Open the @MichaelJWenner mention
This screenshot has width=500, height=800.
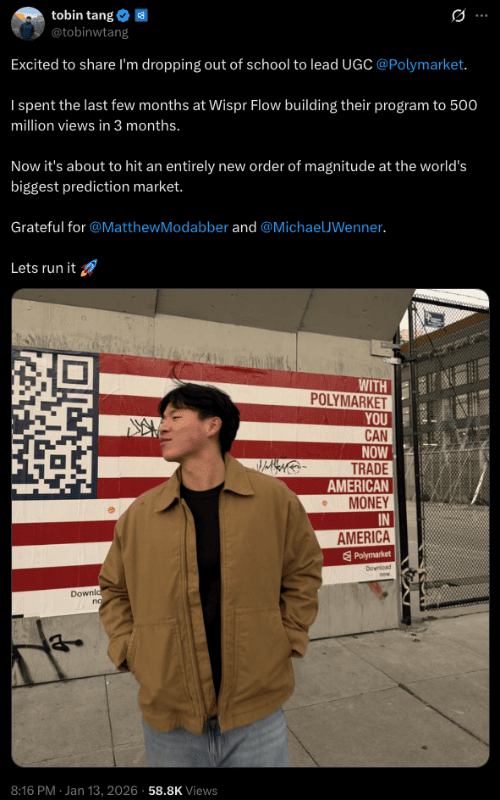pyautogui.click(x=321, y=227)
